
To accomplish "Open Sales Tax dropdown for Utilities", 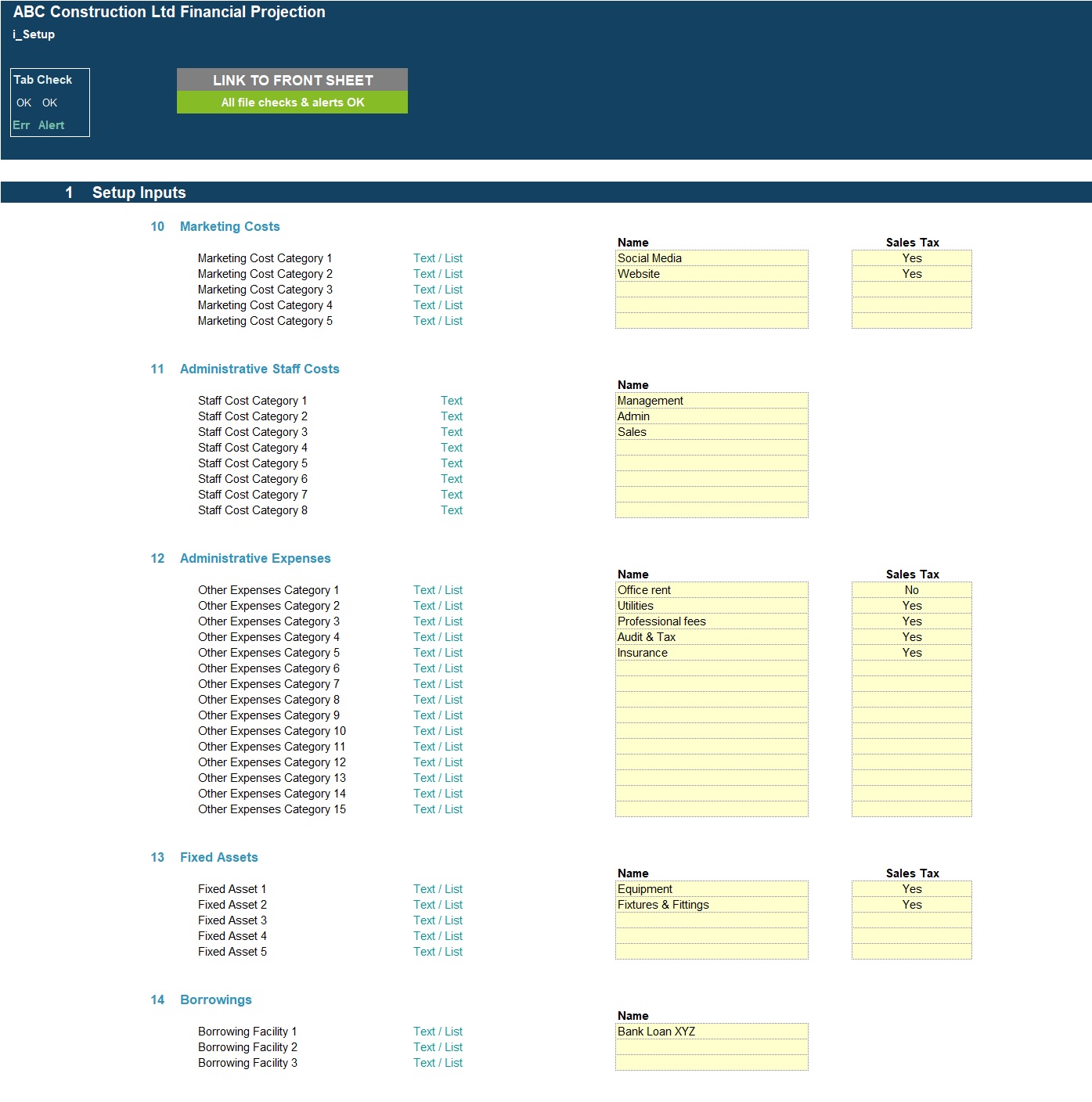I will tap(912, 606).
